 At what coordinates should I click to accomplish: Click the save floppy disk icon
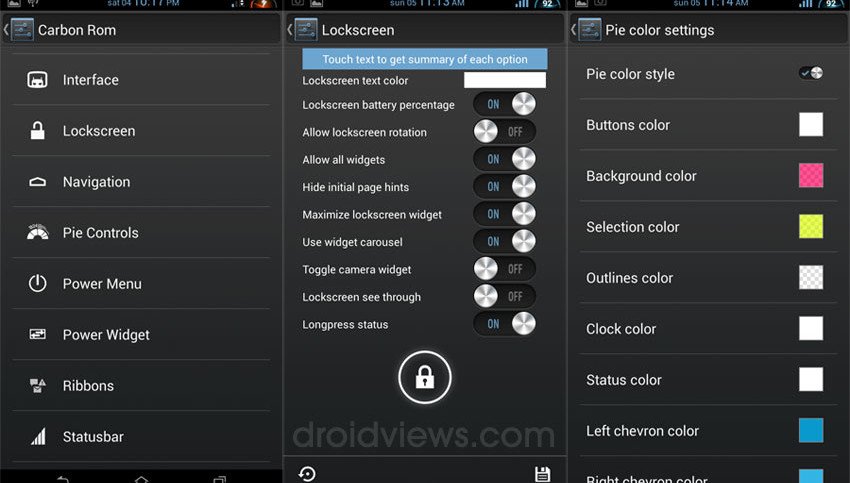(542, 474)
